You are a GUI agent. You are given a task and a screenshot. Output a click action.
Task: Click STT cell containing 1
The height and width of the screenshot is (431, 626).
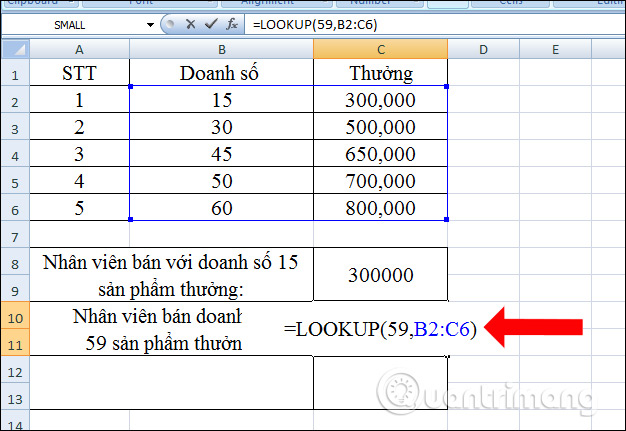tap(79, 99)
